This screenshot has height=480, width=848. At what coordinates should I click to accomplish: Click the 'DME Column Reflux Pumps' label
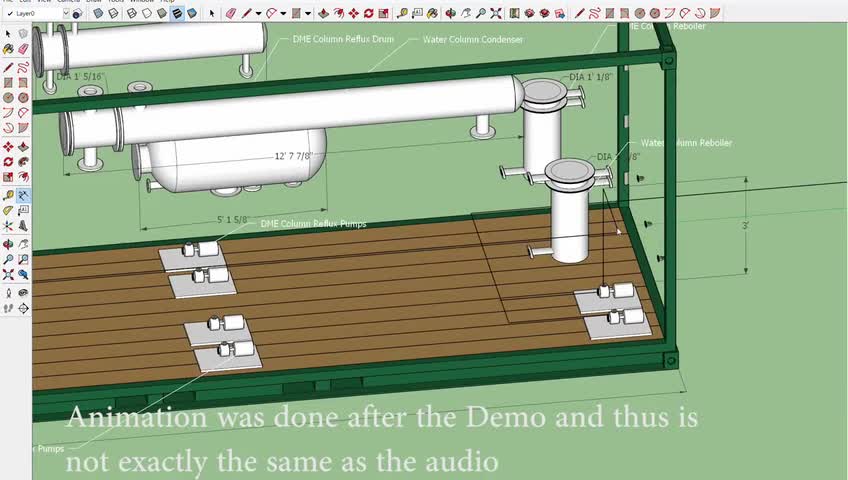coord(314,224)
